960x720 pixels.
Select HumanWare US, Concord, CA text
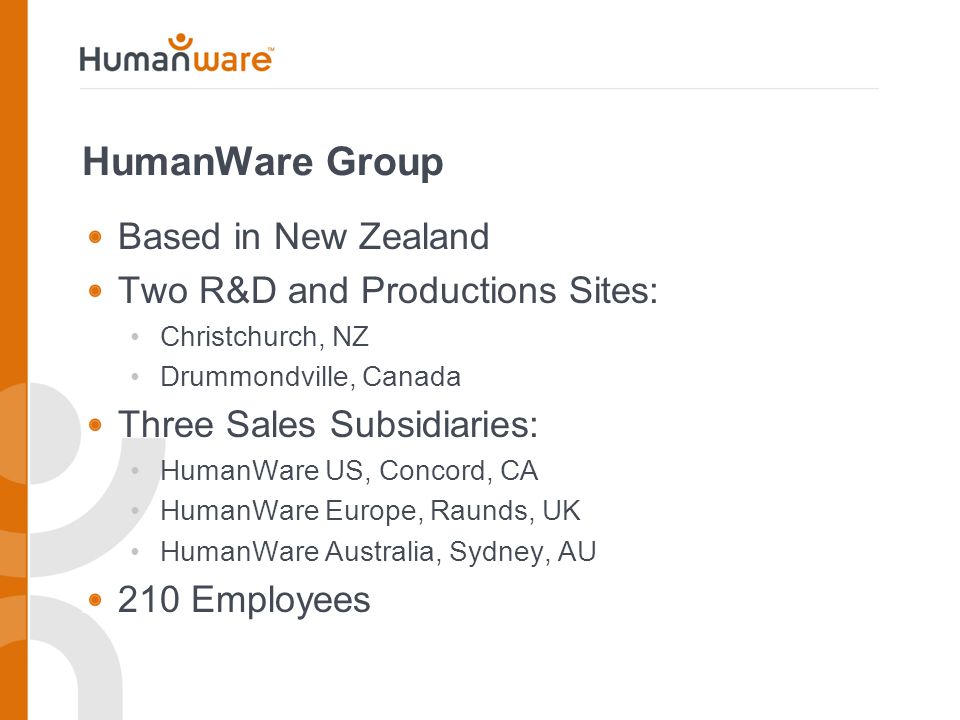pyautogui.click(x=349, y=471)
